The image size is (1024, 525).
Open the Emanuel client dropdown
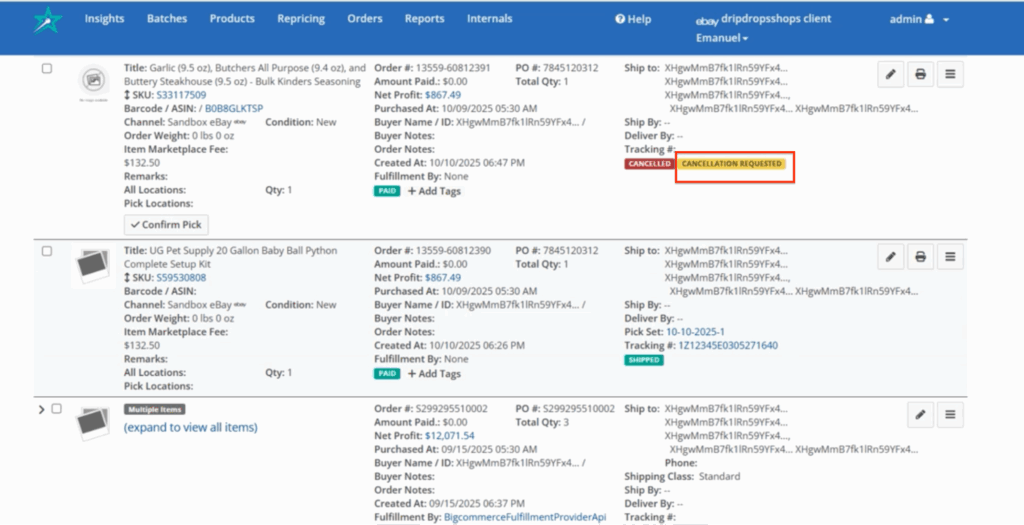click(721, 38)
